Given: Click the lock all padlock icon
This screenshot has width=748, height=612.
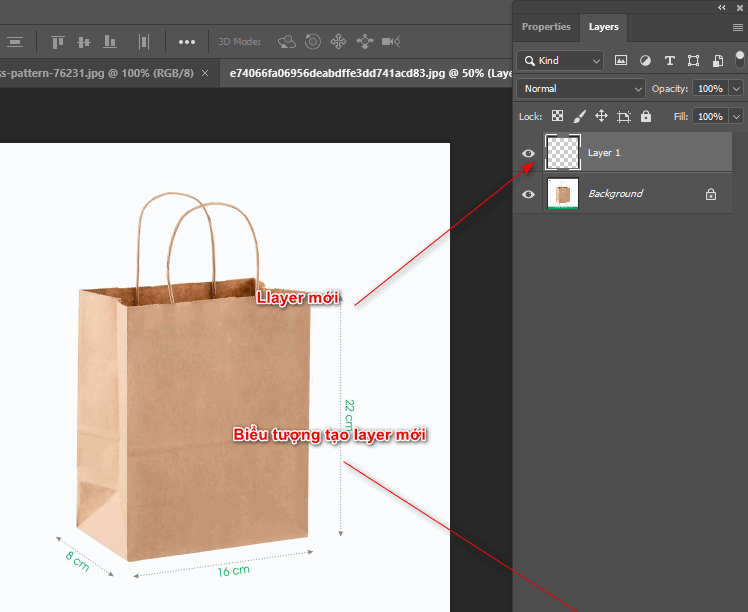Looking at the screenshot, I should 645,116.
